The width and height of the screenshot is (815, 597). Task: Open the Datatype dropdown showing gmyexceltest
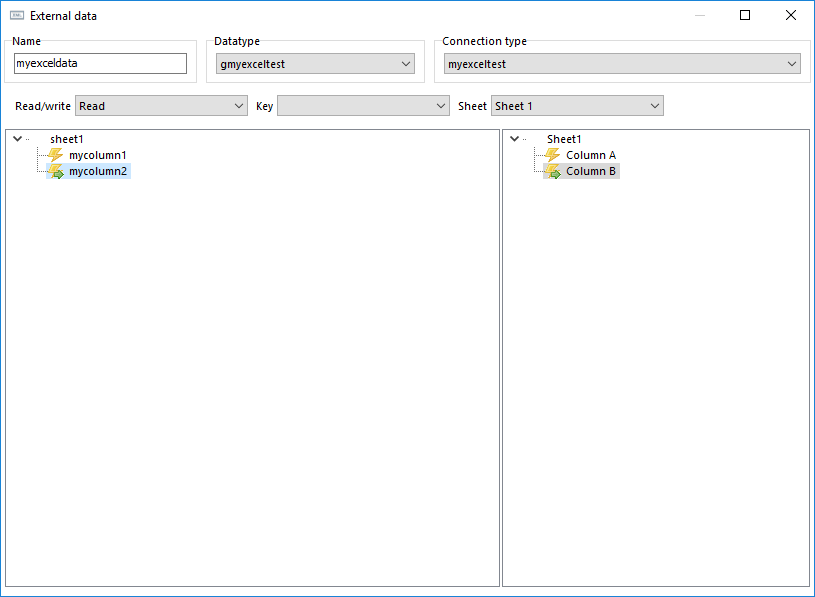315,64
